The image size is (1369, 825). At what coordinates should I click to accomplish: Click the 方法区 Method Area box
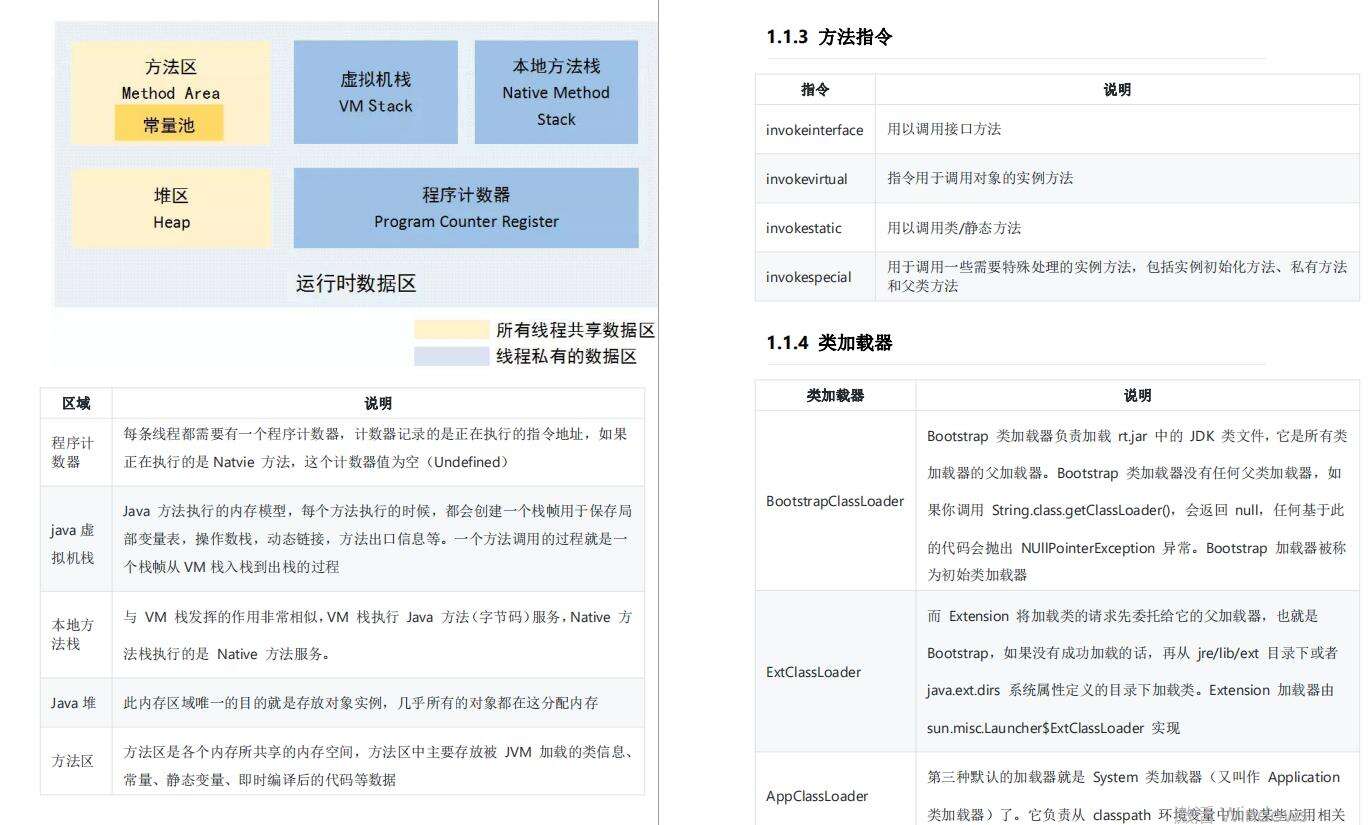tap(171, 93)
